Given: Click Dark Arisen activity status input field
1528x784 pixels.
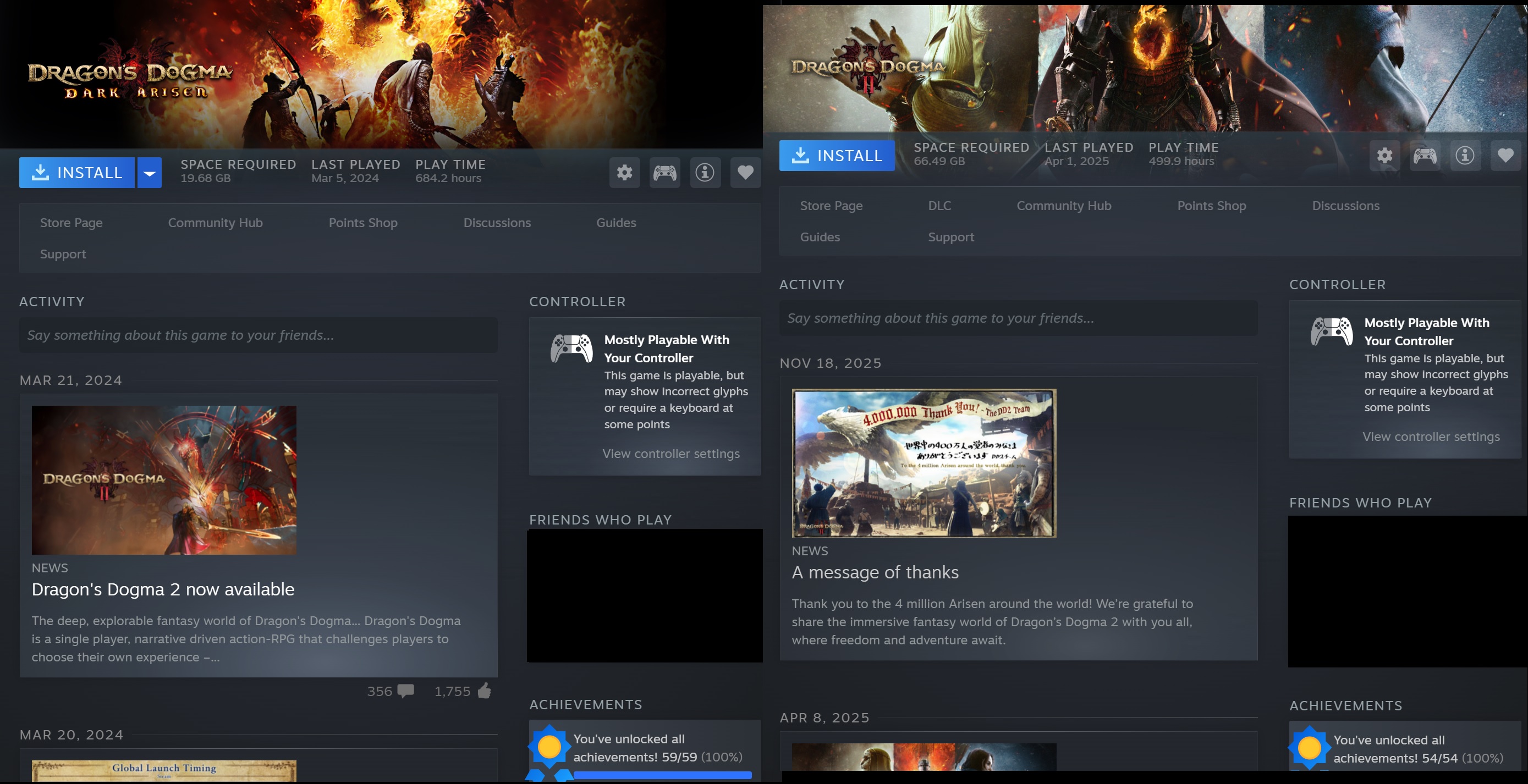Looking at the screenshot, I should (x=258, y=336).
